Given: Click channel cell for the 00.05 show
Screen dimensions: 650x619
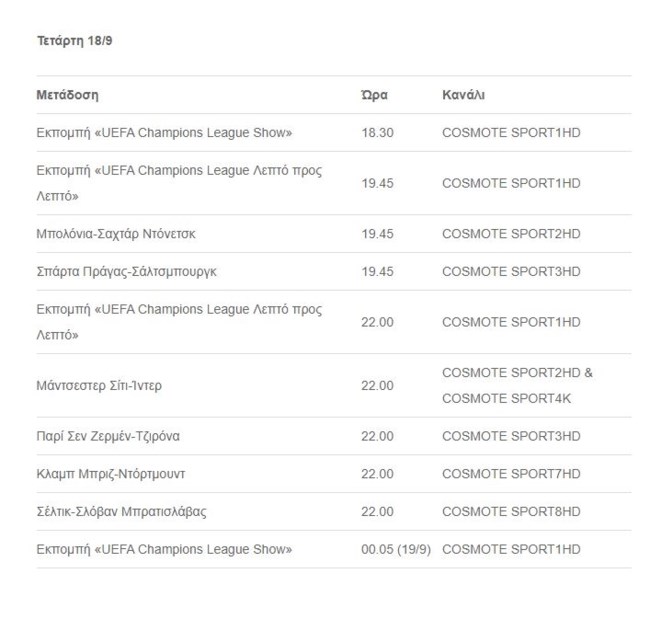Looking at the screenshot, I should pos(510,549).
